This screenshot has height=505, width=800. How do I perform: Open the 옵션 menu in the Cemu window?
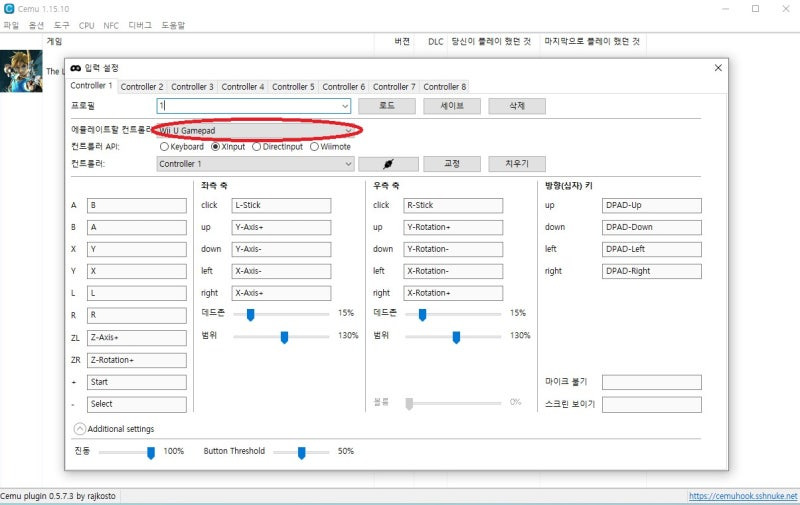[36, 26]
